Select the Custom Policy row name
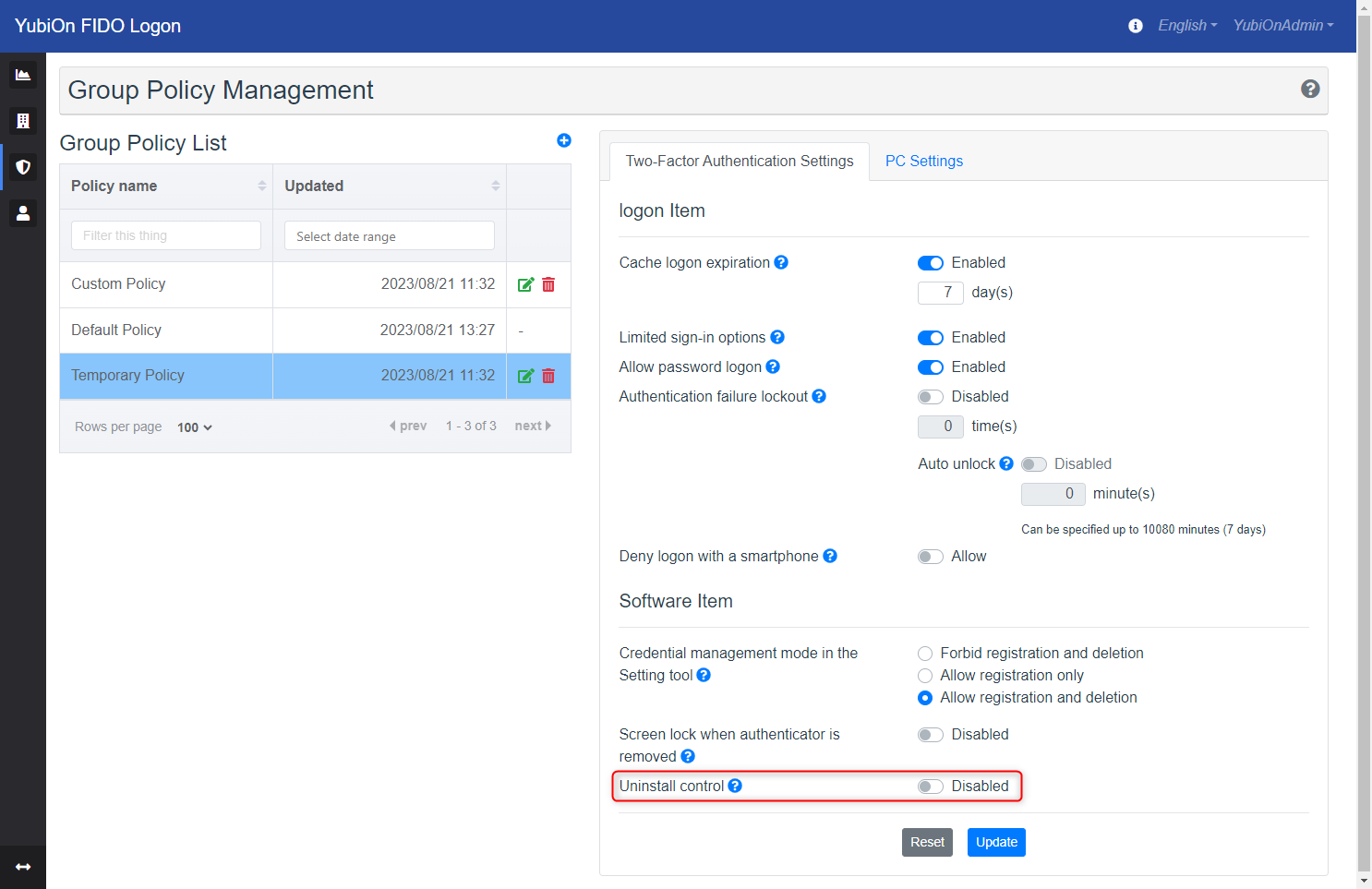This screenshot has width=1372, height=889. 118,284
